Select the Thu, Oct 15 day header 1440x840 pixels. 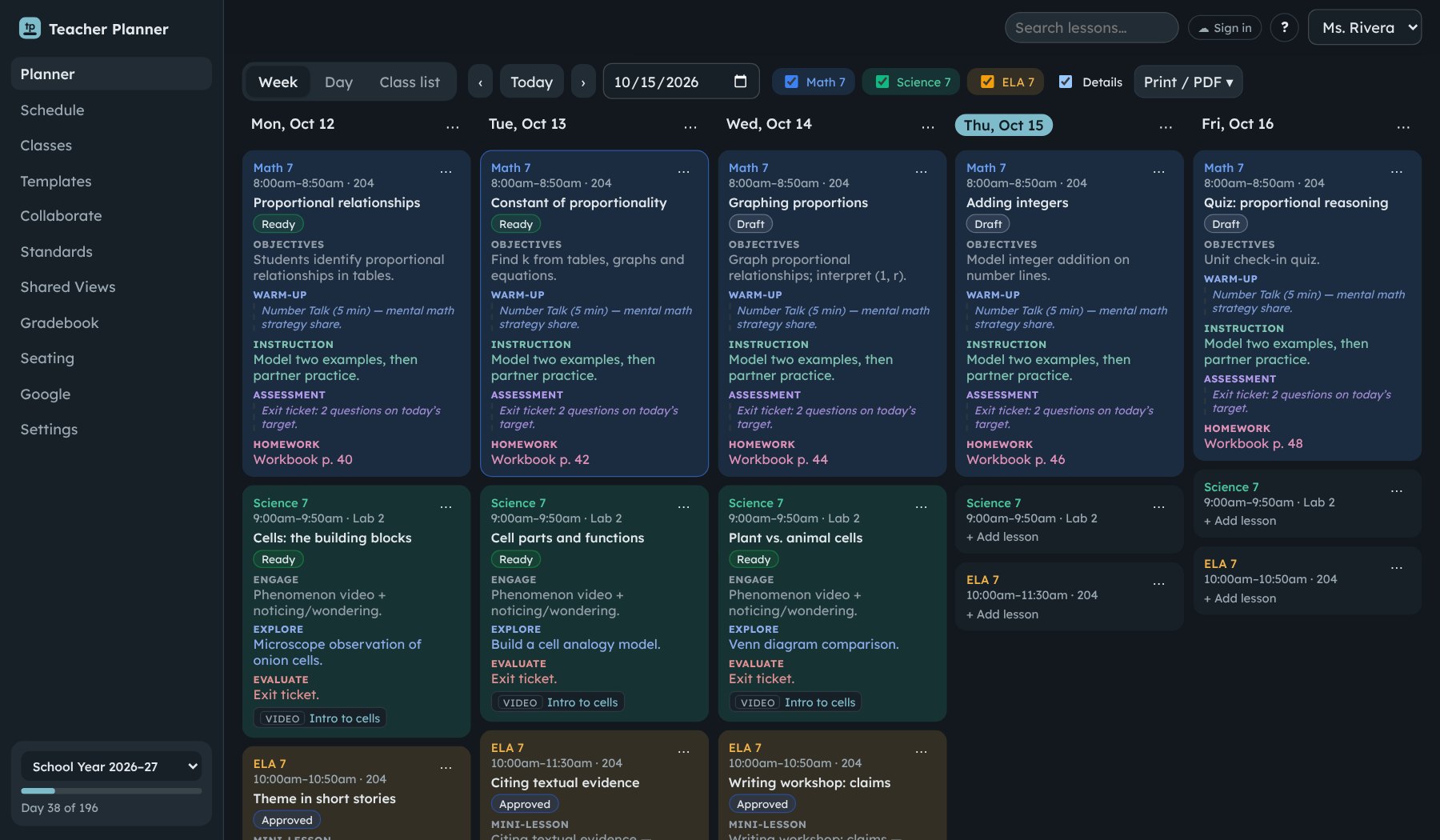(x=1003, y=125)
